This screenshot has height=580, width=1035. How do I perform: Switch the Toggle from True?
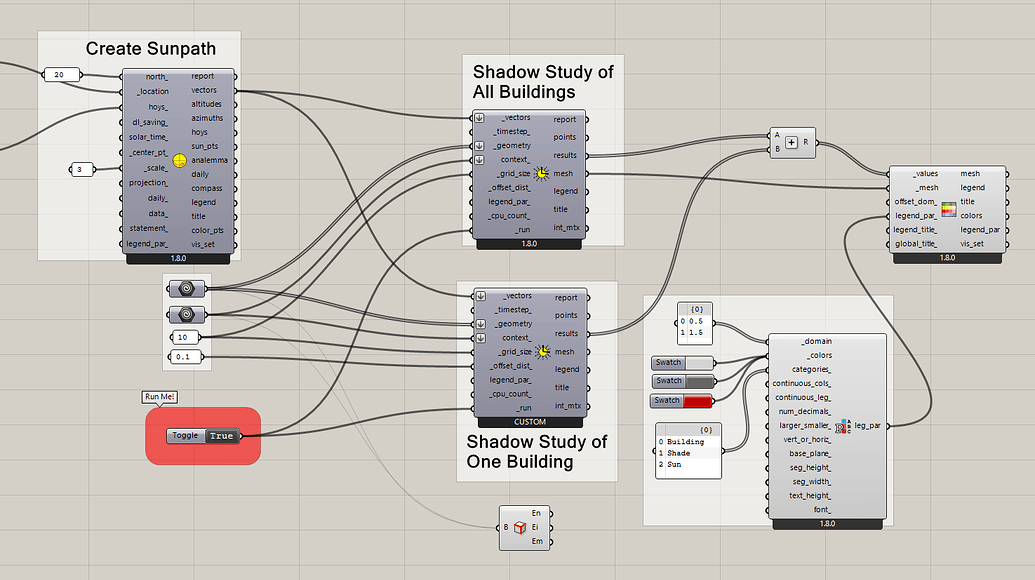pos(221,436)
